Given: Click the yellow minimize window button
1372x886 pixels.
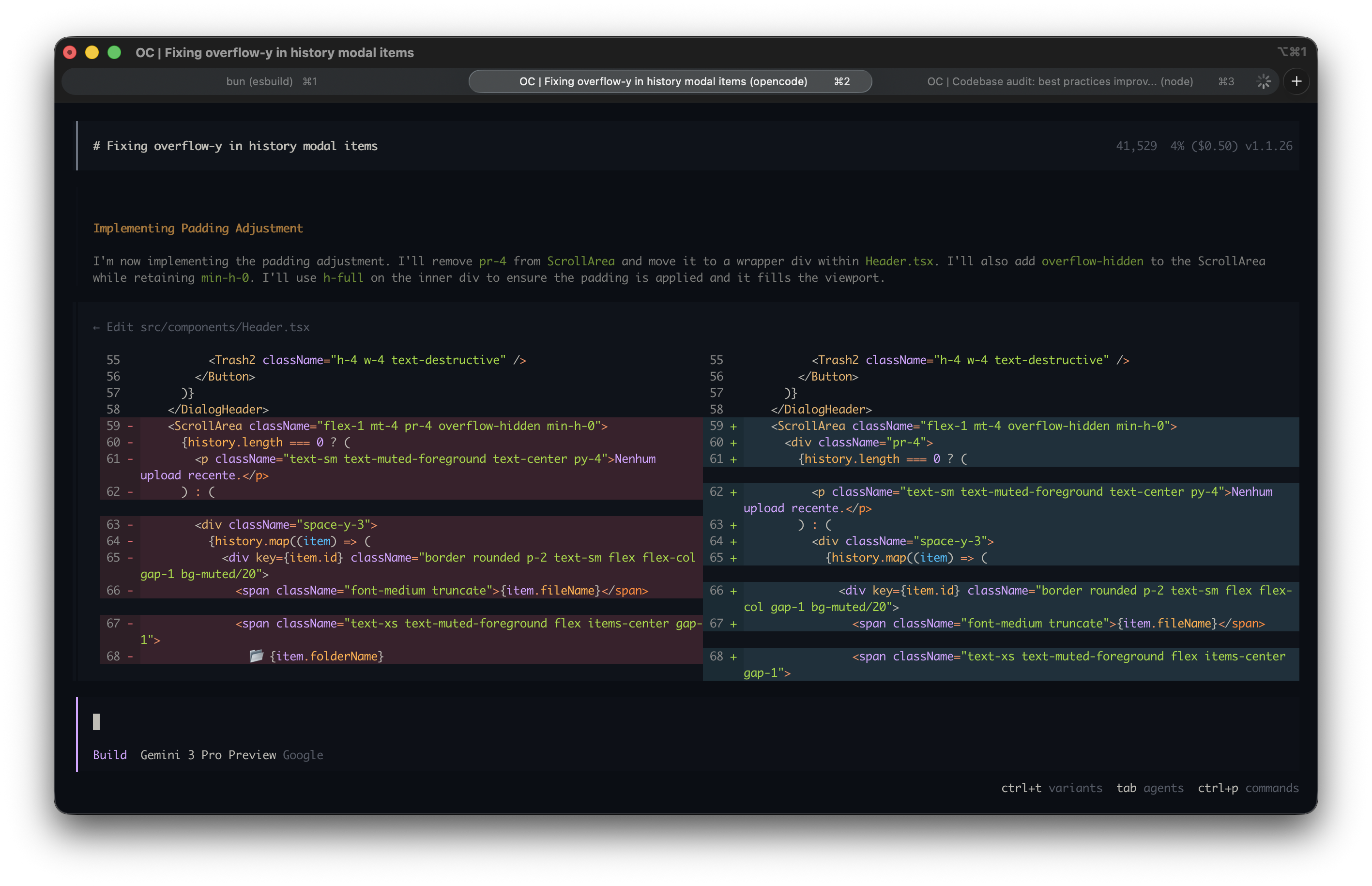Looking at the screenshot, I should (92, 52).
